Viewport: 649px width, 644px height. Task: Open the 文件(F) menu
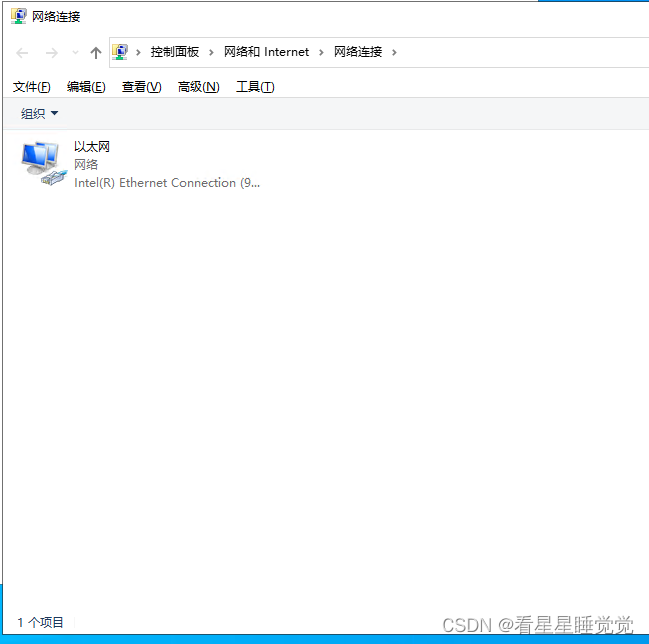(x=31, y=87)
